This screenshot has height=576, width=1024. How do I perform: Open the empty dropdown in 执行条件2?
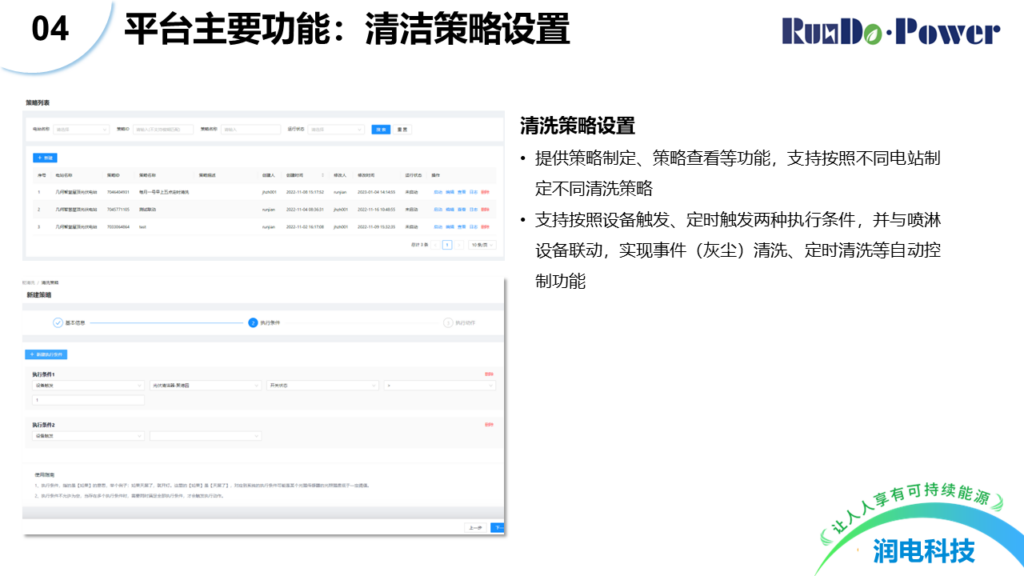(205, 436)
